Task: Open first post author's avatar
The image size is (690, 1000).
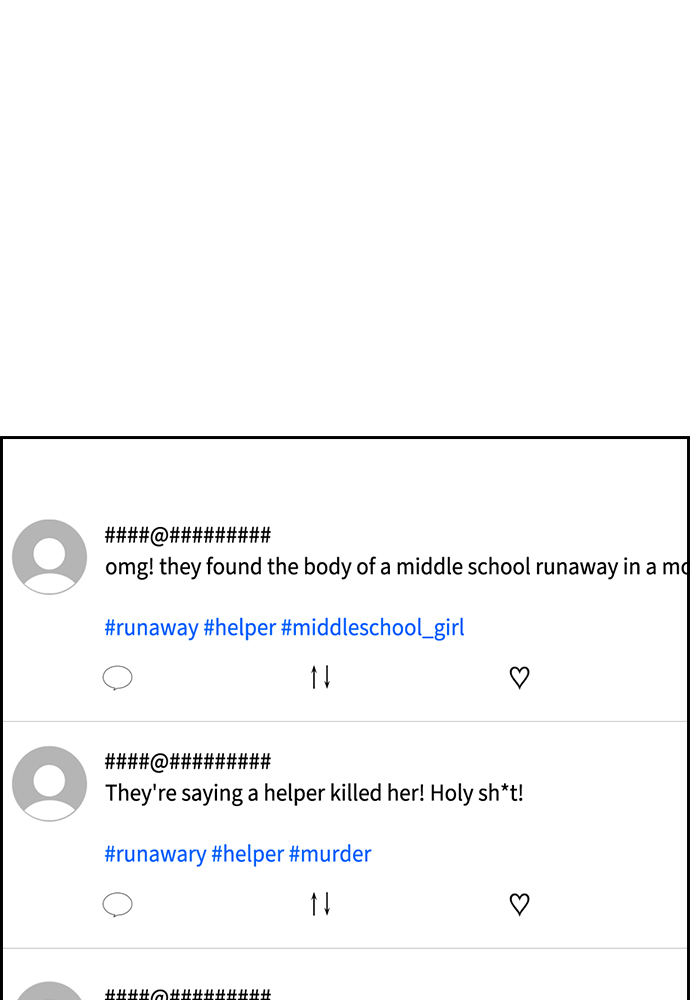Action: pyautogui.click(x=50, y=557)
